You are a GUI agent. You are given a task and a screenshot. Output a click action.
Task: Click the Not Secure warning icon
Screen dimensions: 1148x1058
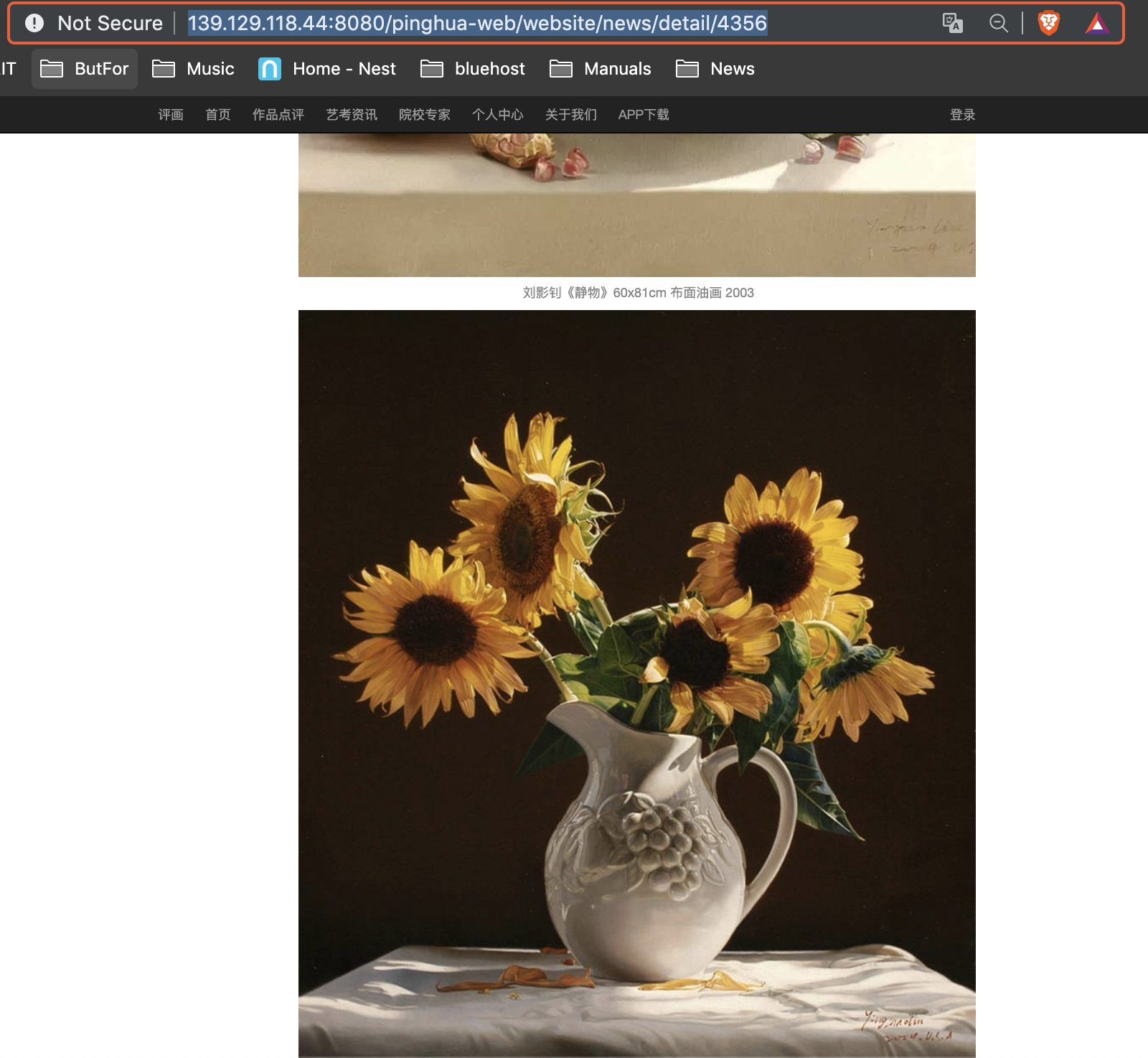coord(34,23)
